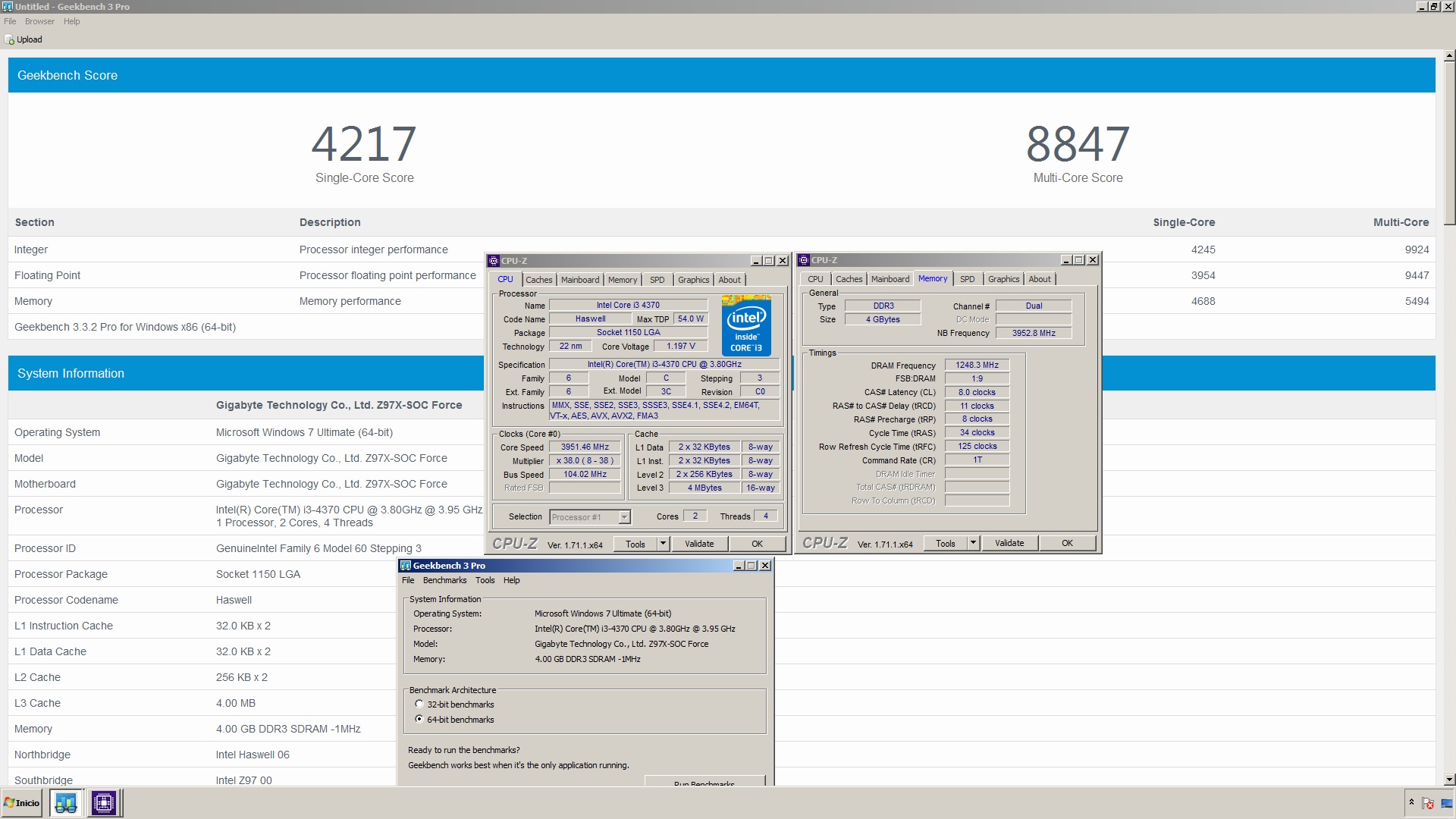The image size is (1456, 819).
Task: Close the CPU-Z Memory tab window
Action: click(x=1093, y=259)
